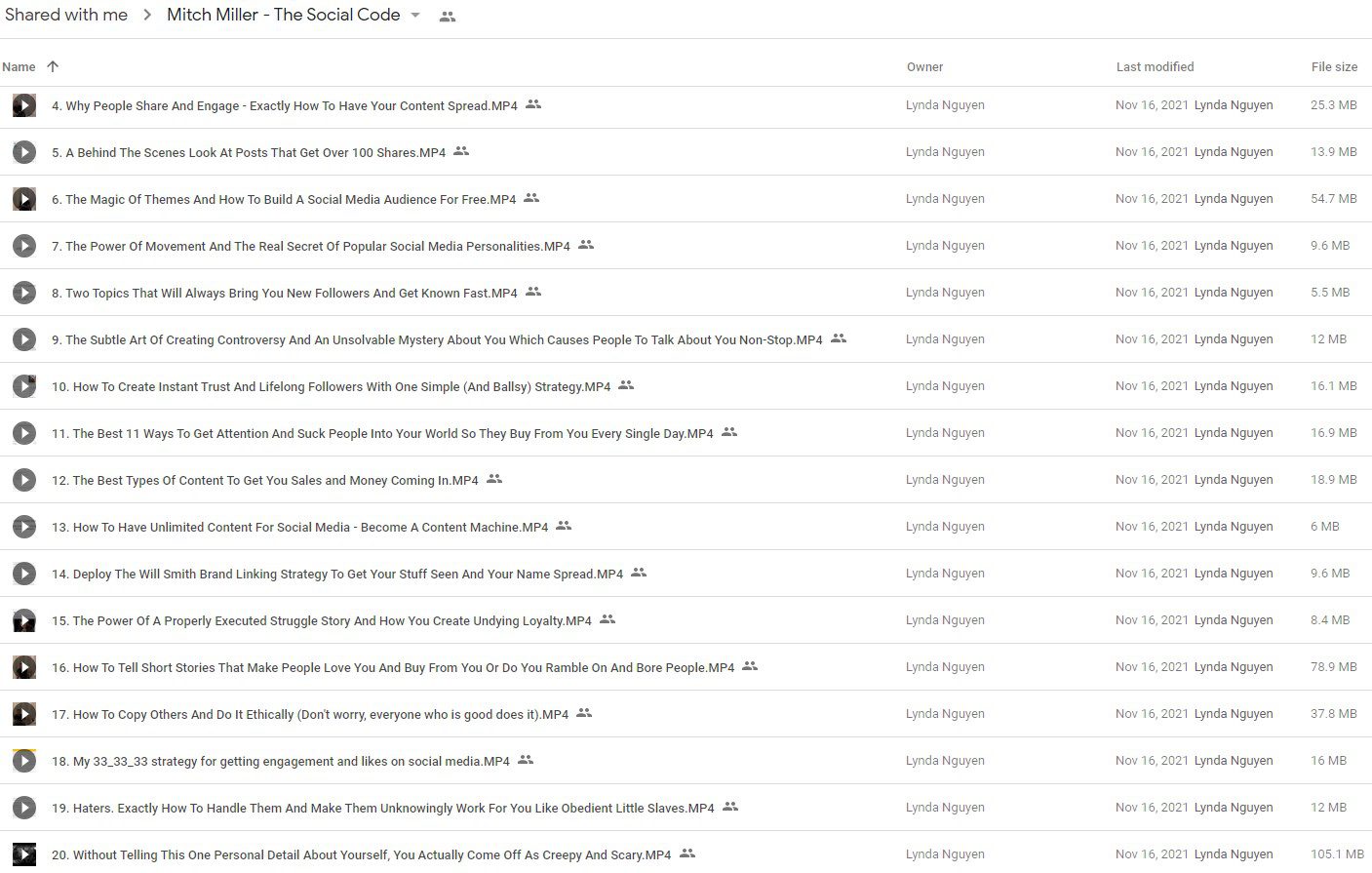Click the video icon for file 5. A Behind The Scenes Look

24,152
